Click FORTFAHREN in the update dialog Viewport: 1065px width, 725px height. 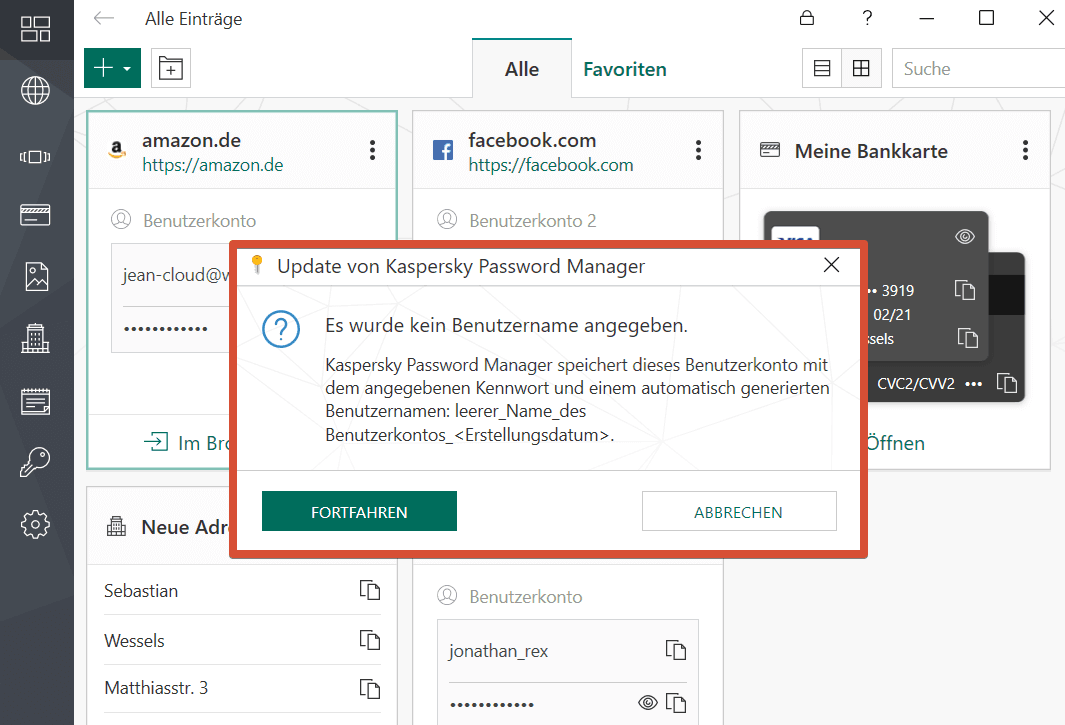(359, 512)
